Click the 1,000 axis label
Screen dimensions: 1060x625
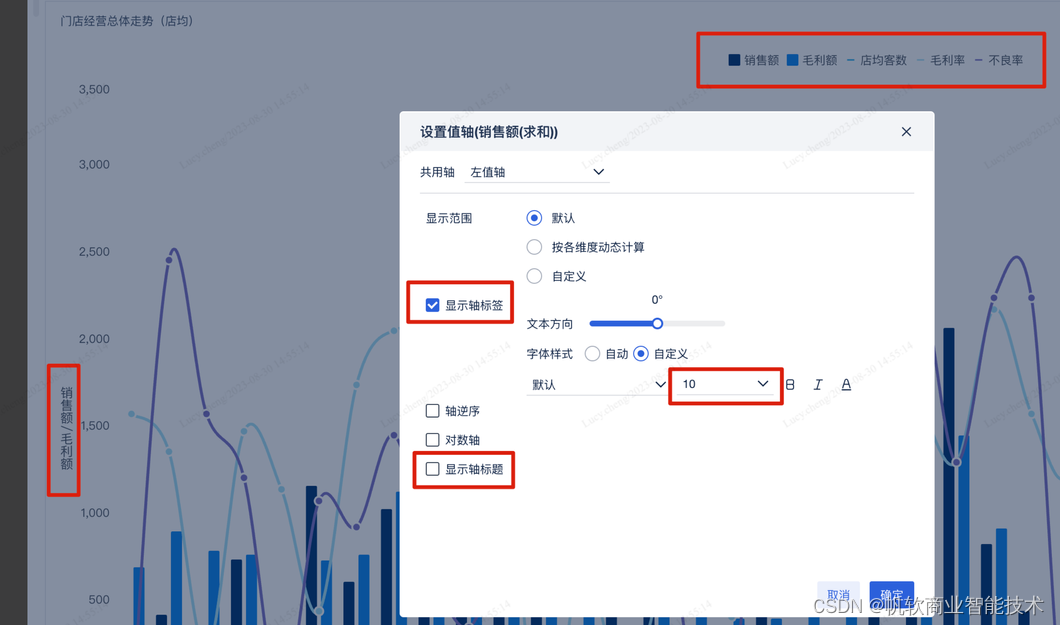point(95,513)
